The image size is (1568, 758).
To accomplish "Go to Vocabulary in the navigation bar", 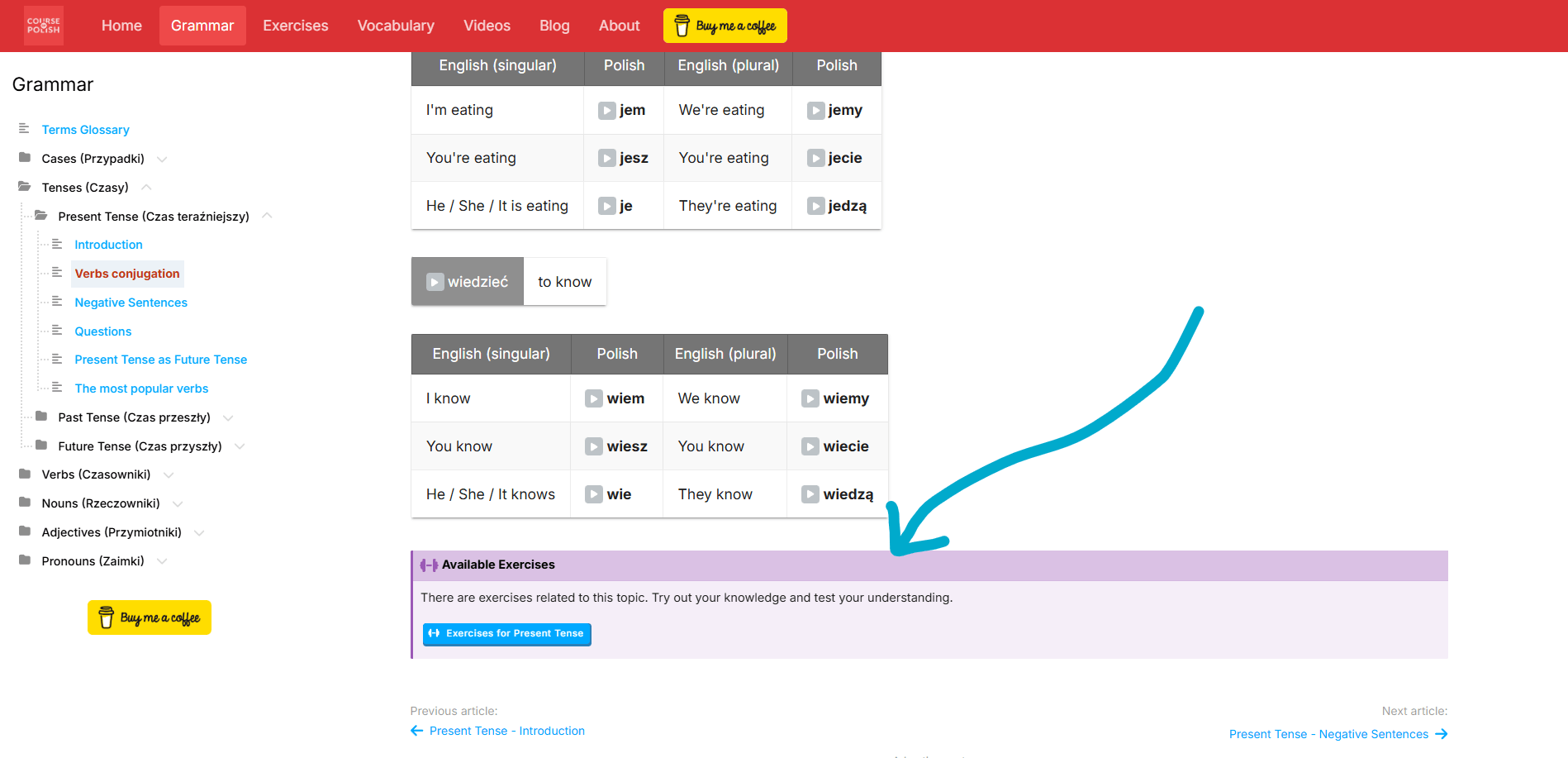I will (x=396, y=26).
